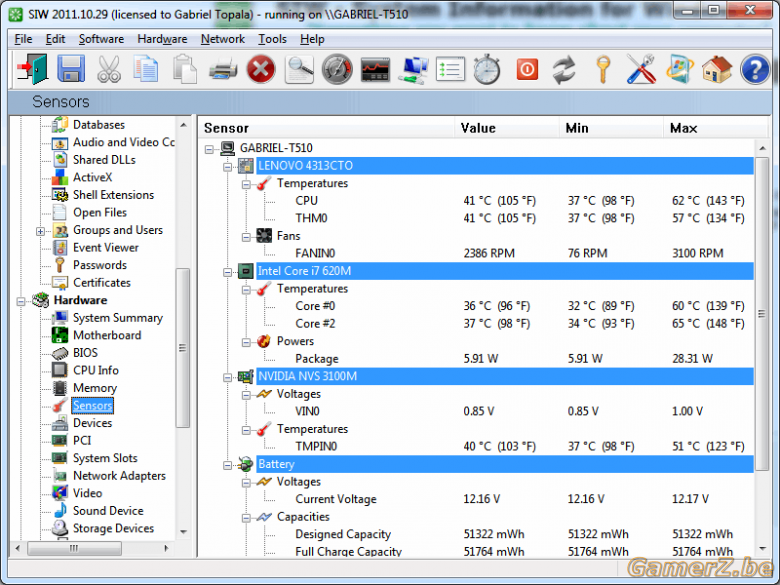The height and width of the screenshot is (585, 780).
Task: Click the Home house icon
Action: (717, 69)
